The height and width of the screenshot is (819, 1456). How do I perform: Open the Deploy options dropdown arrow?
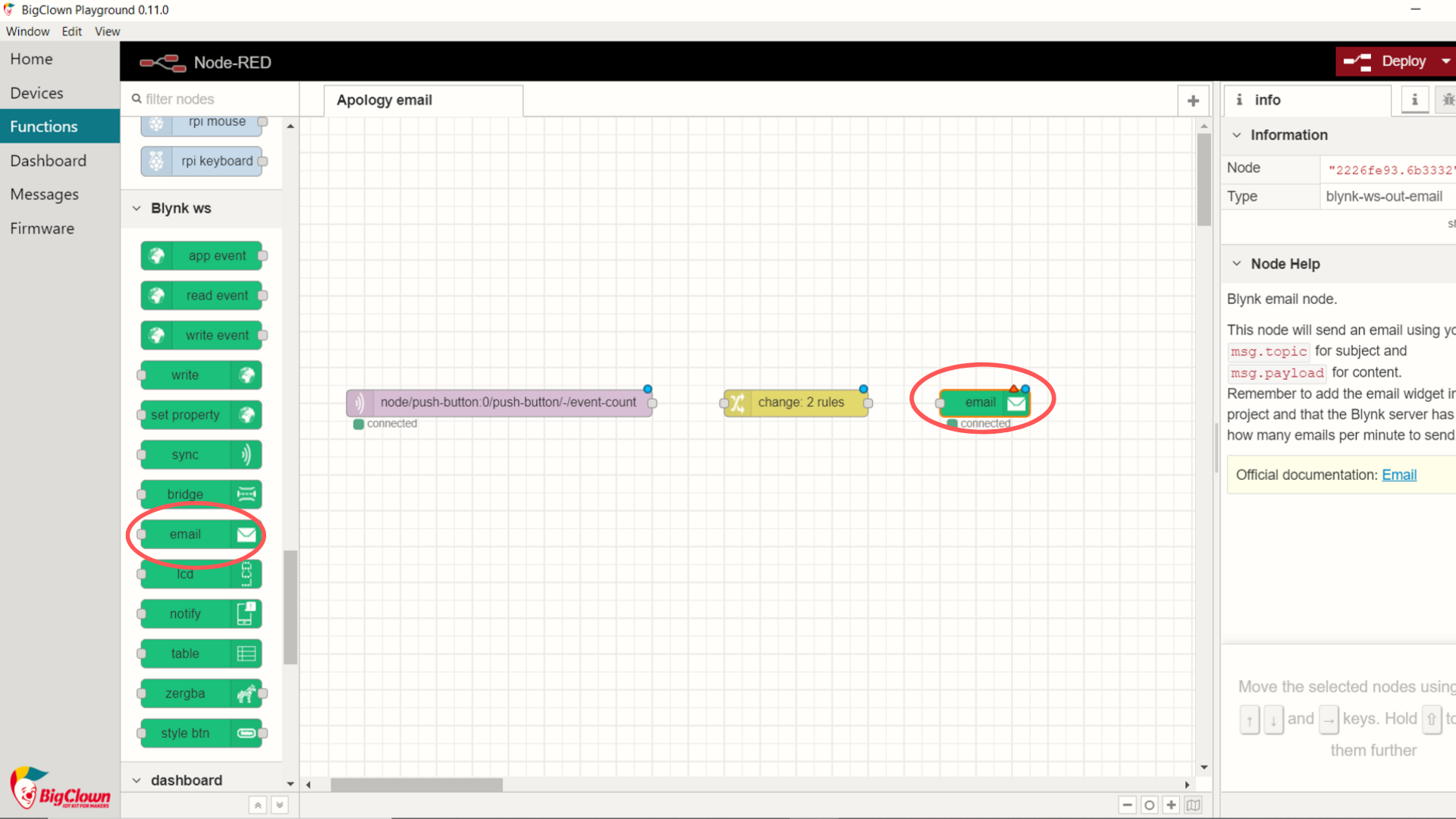tap(1446, 61)
